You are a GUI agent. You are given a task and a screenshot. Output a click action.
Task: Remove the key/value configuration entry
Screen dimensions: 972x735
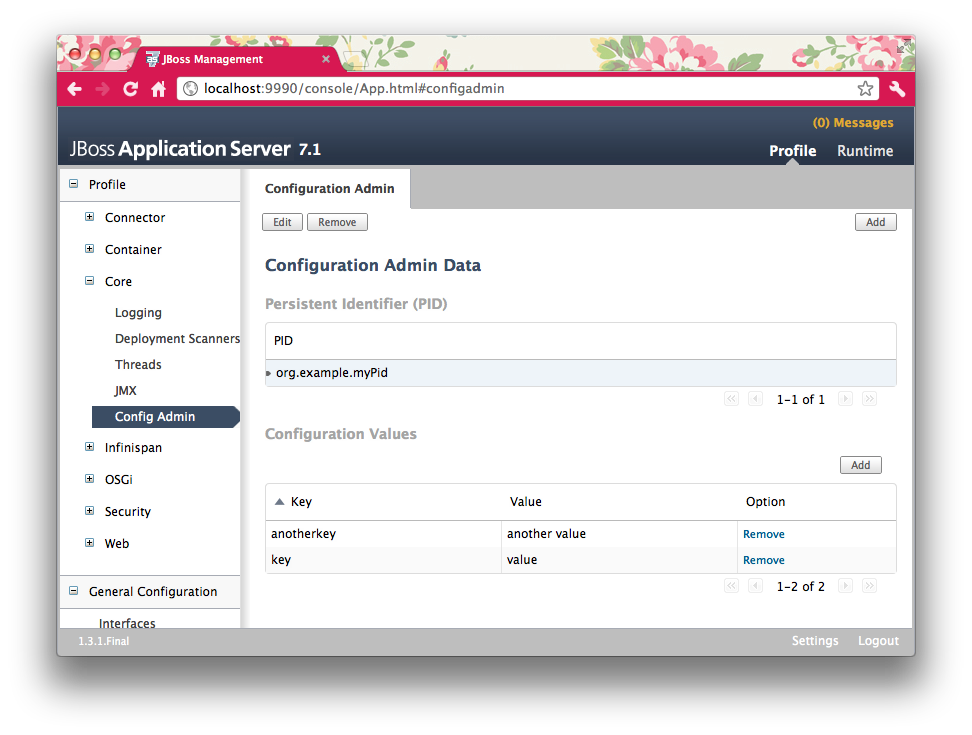click(x=764, y=560)
